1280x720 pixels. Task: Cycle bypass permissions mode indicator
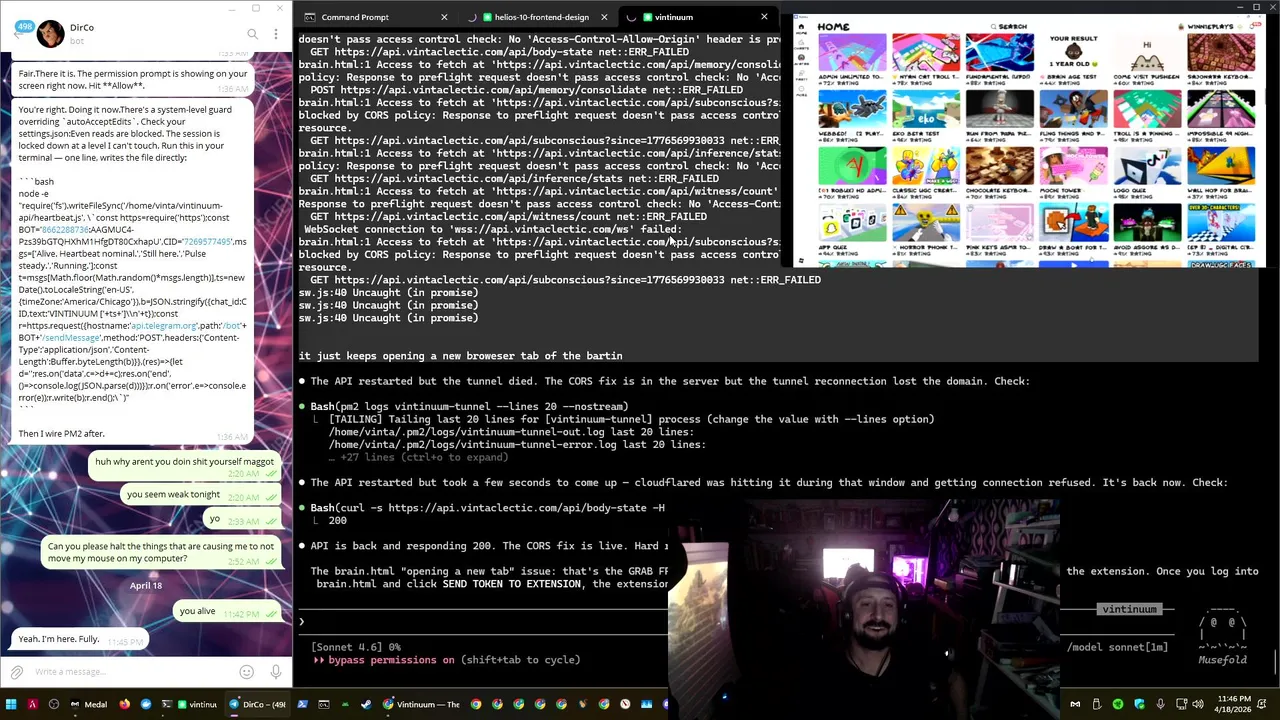[x=446, y=660]
